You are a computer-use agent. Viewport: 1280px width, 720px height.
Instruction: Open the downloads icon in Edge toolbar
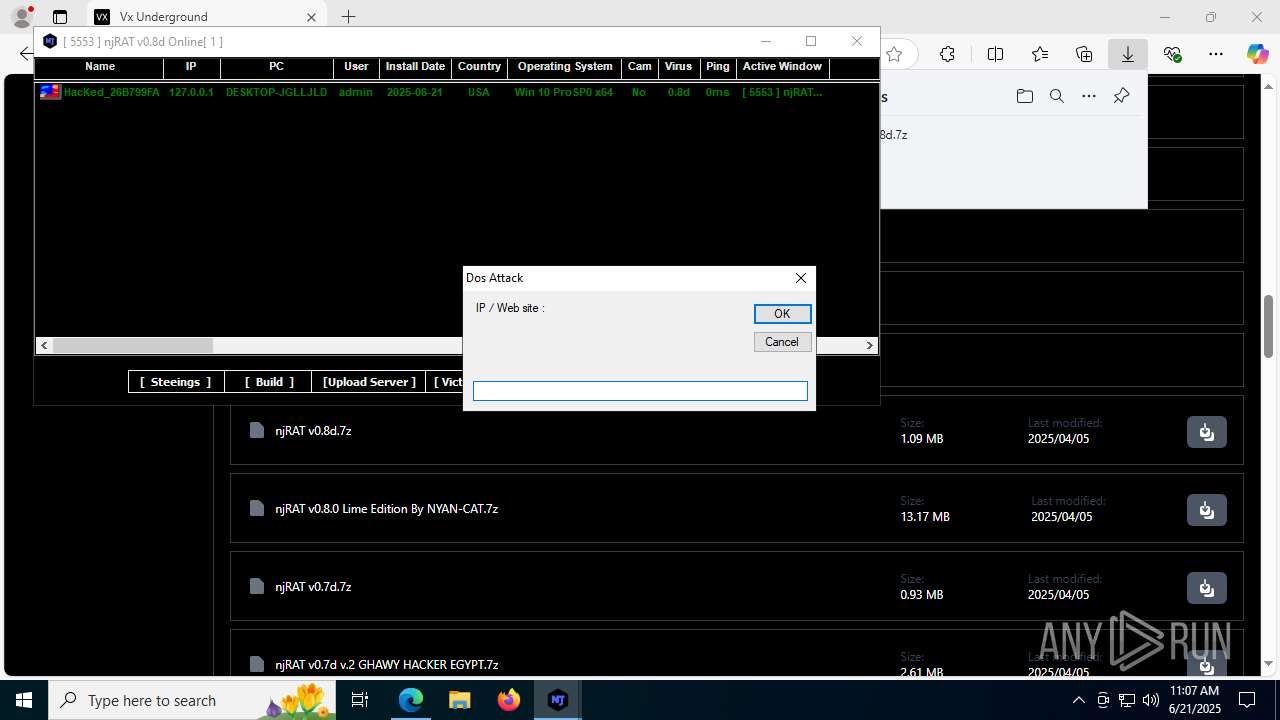click(x=1128, y=54)
